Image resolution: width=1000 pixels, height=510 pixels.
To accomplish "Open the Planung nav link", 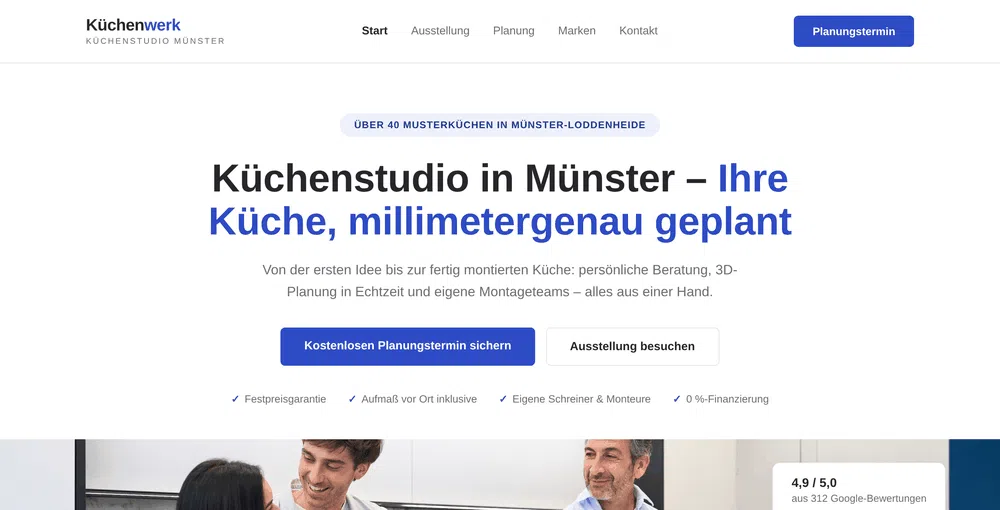I will [513, 31].
